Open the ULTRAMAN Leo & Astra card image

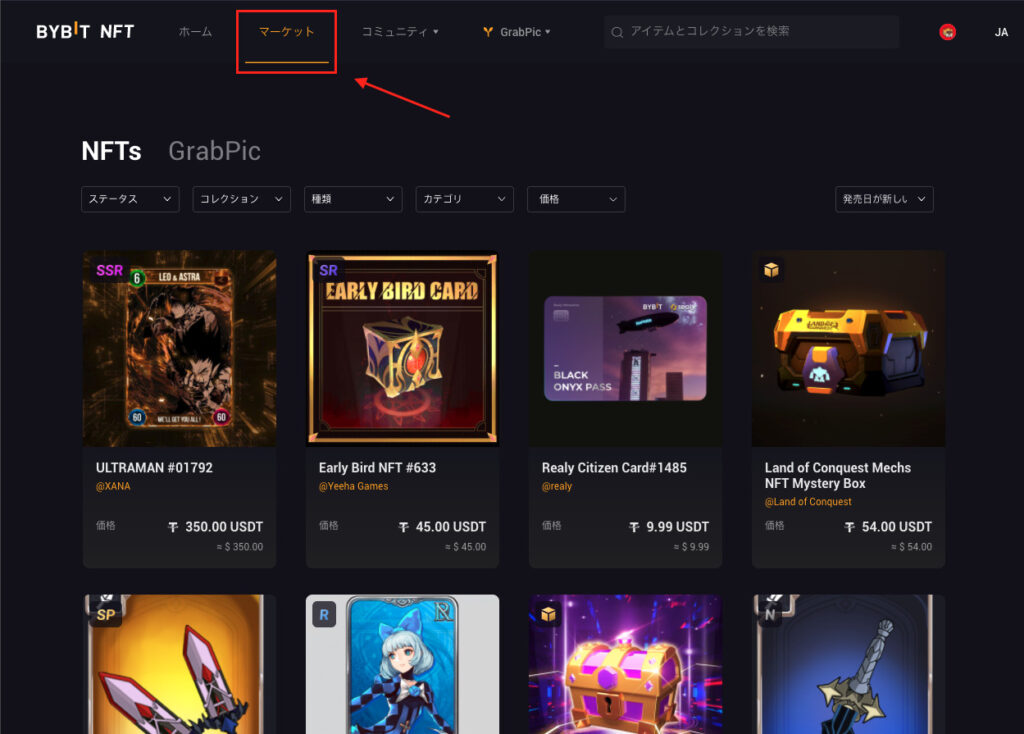180,349
